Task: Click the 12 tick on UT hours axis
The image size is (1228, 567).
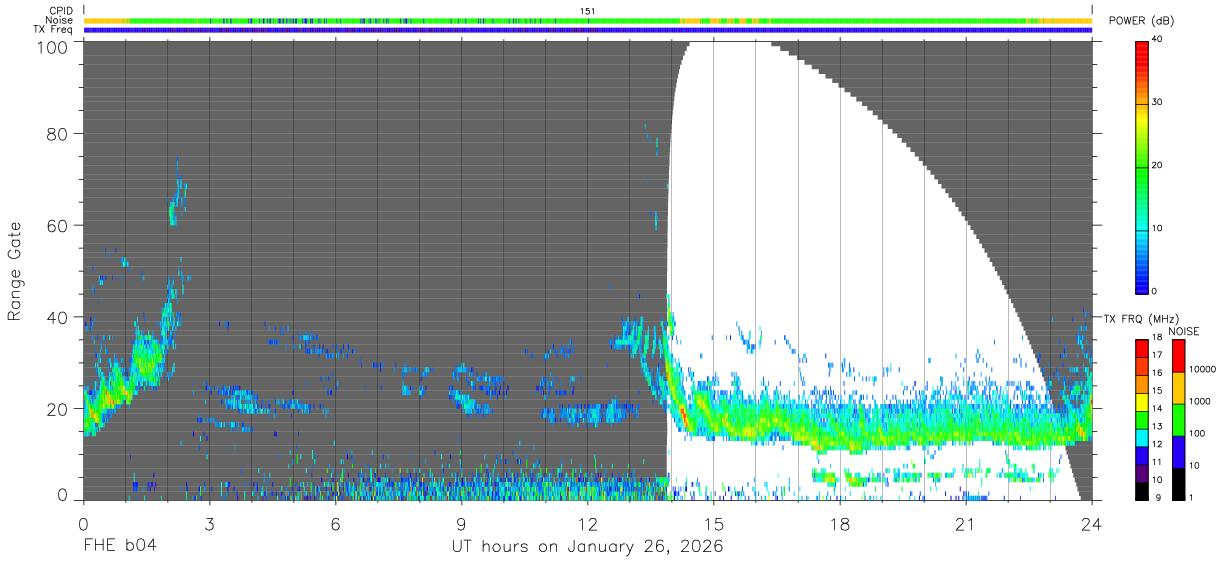Action: [588, 523]
